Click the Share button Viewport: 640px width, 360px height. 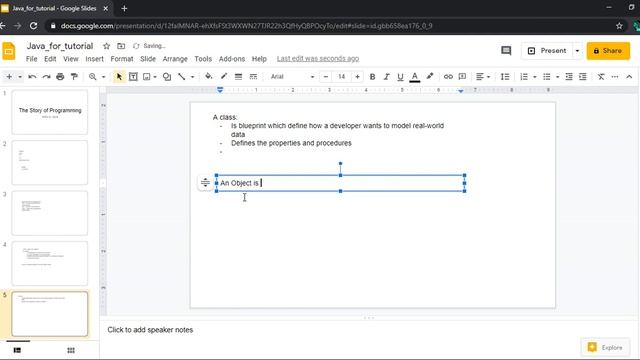coord(608,51)
